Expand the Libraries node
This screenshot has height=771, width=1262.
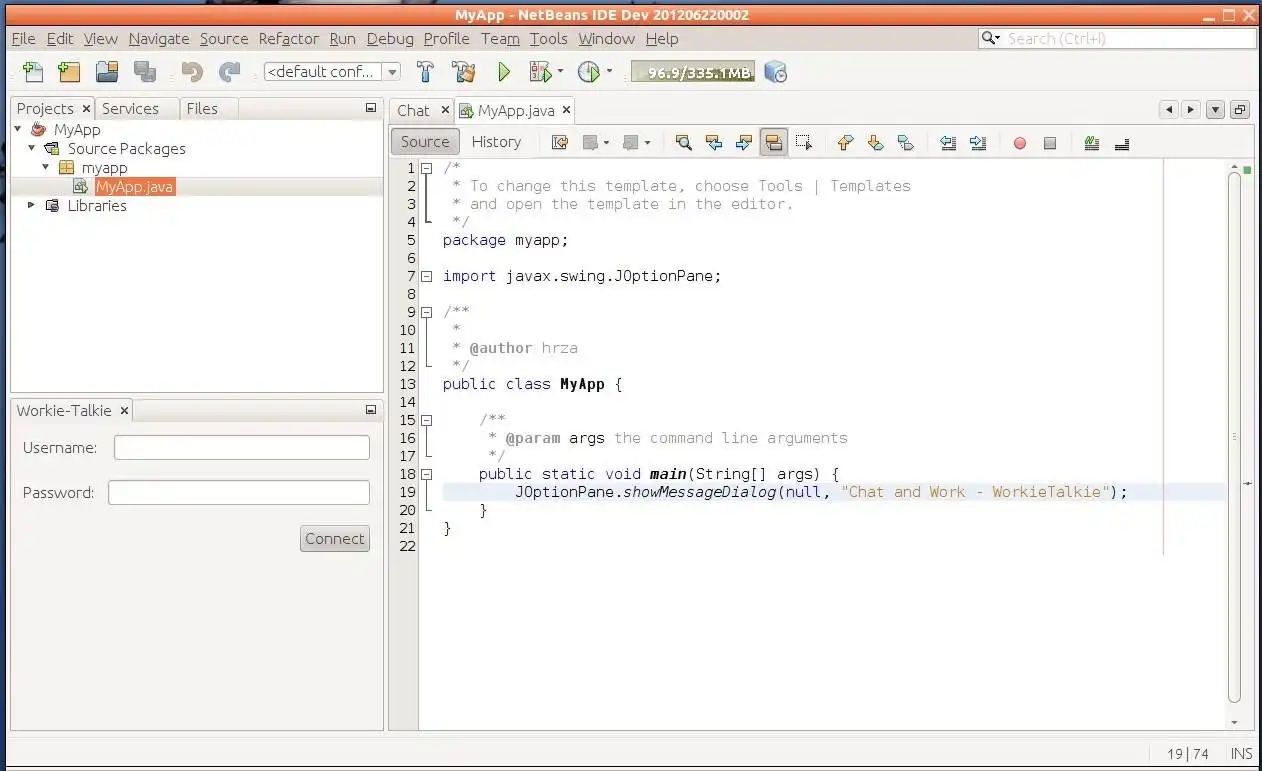32,205
